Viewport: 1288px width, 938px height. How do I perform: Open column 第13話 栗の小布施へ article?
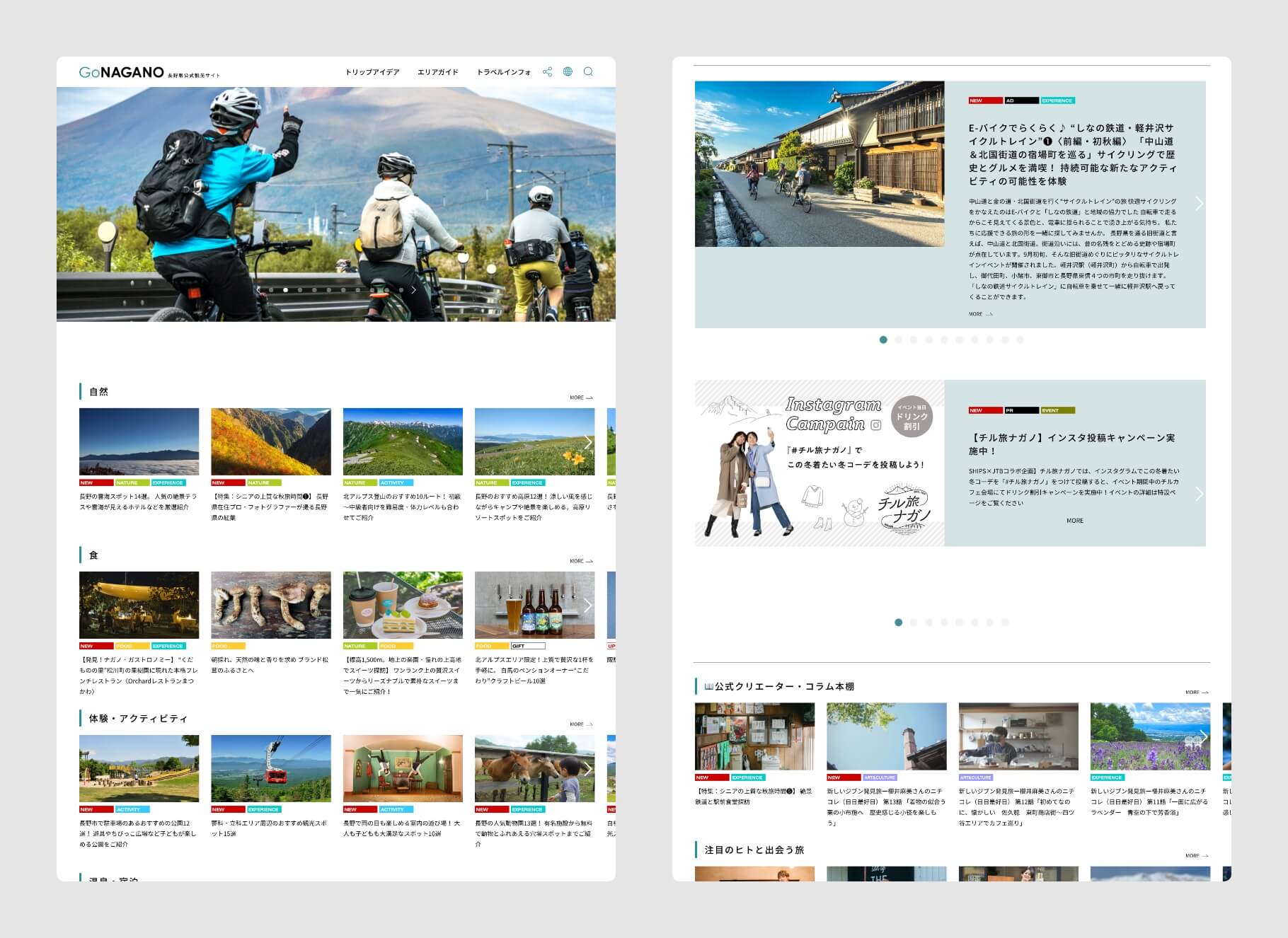point(886,807)
